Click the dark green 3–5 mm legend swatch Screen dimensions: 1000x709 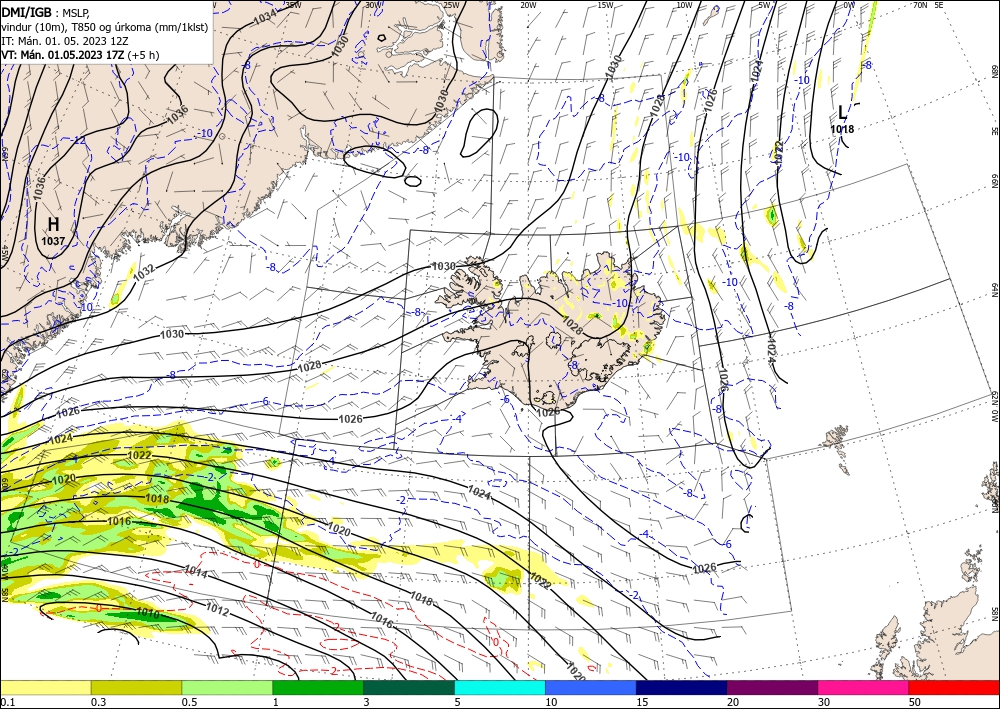tap(409, 687)
